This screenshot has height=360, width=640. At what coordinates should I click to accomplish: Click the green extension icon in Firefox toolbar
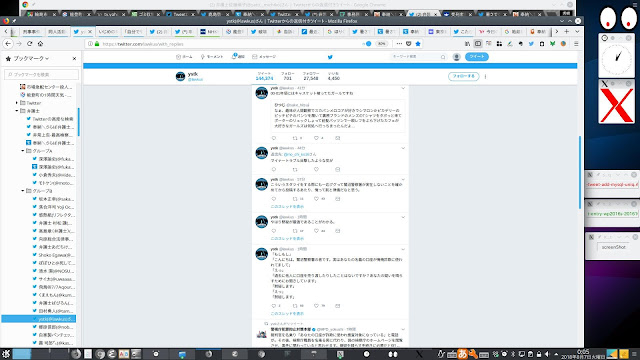[552, 44]
